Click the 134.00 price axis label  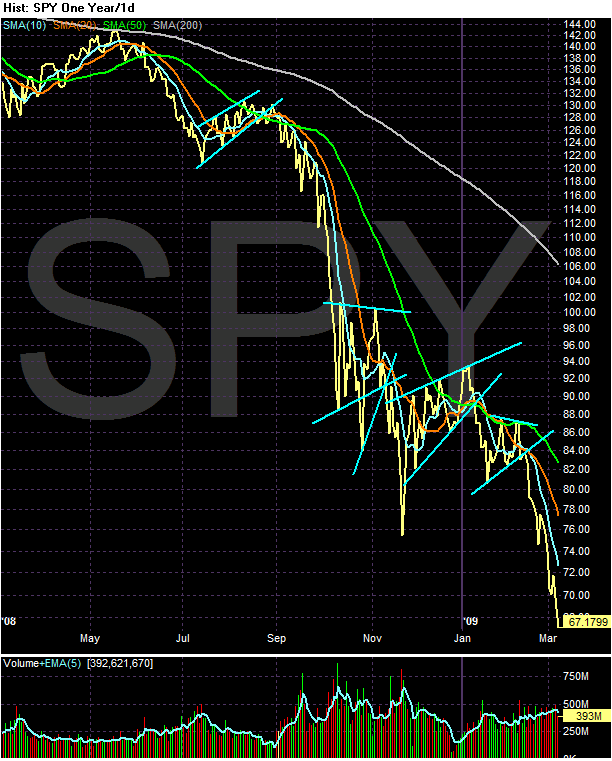tap(579, 81)
